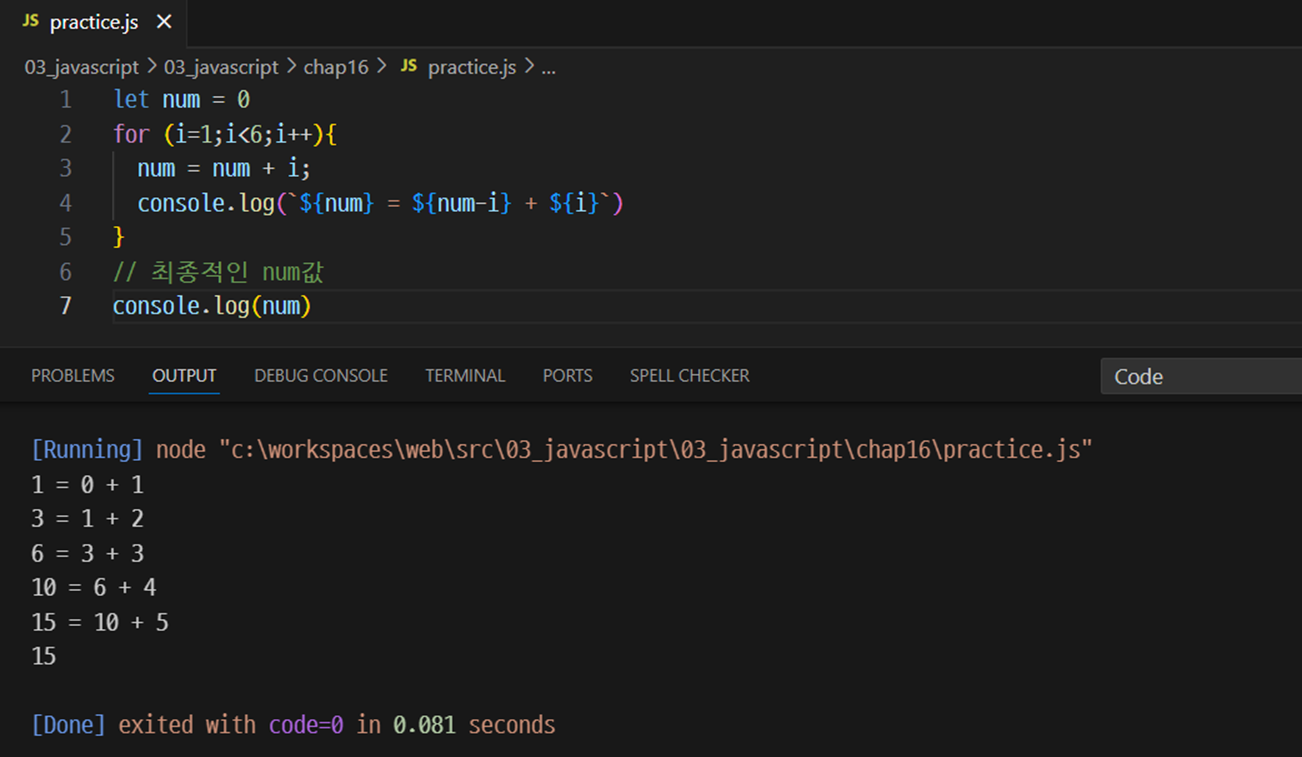Switch to the TERMINAL panel tab
This screenshot has height=757, width=1302.
click(x=465, y=376)
